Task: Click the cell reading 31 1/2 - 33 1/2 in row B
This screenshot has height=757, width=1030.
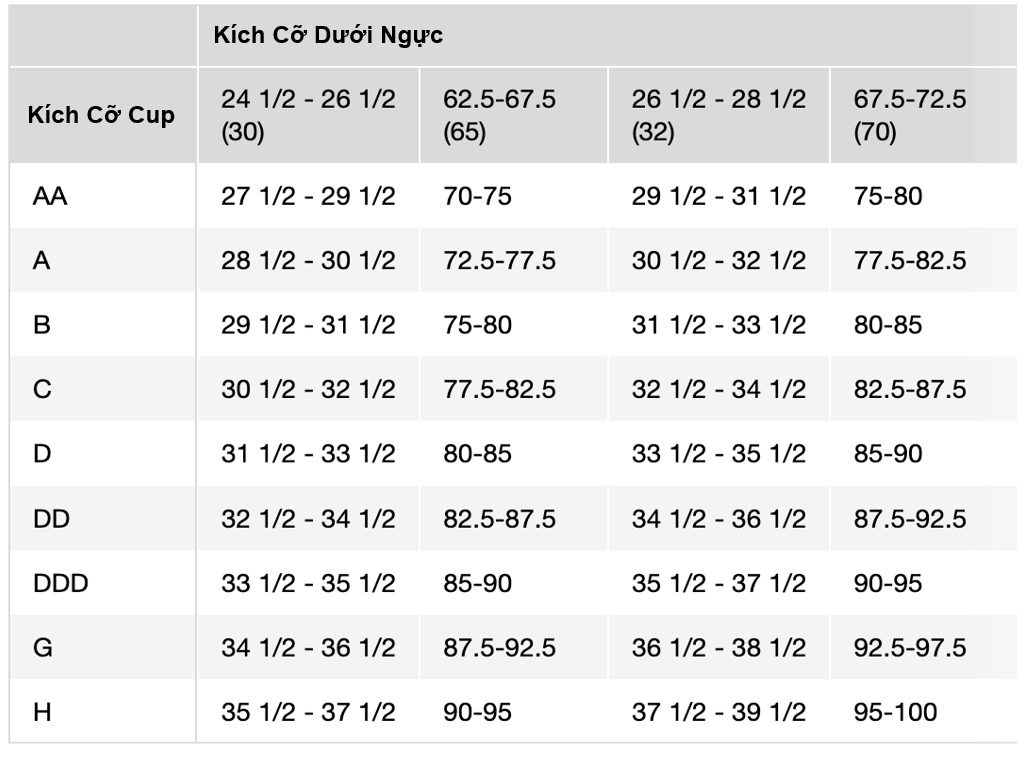Action: click(718, 325)
